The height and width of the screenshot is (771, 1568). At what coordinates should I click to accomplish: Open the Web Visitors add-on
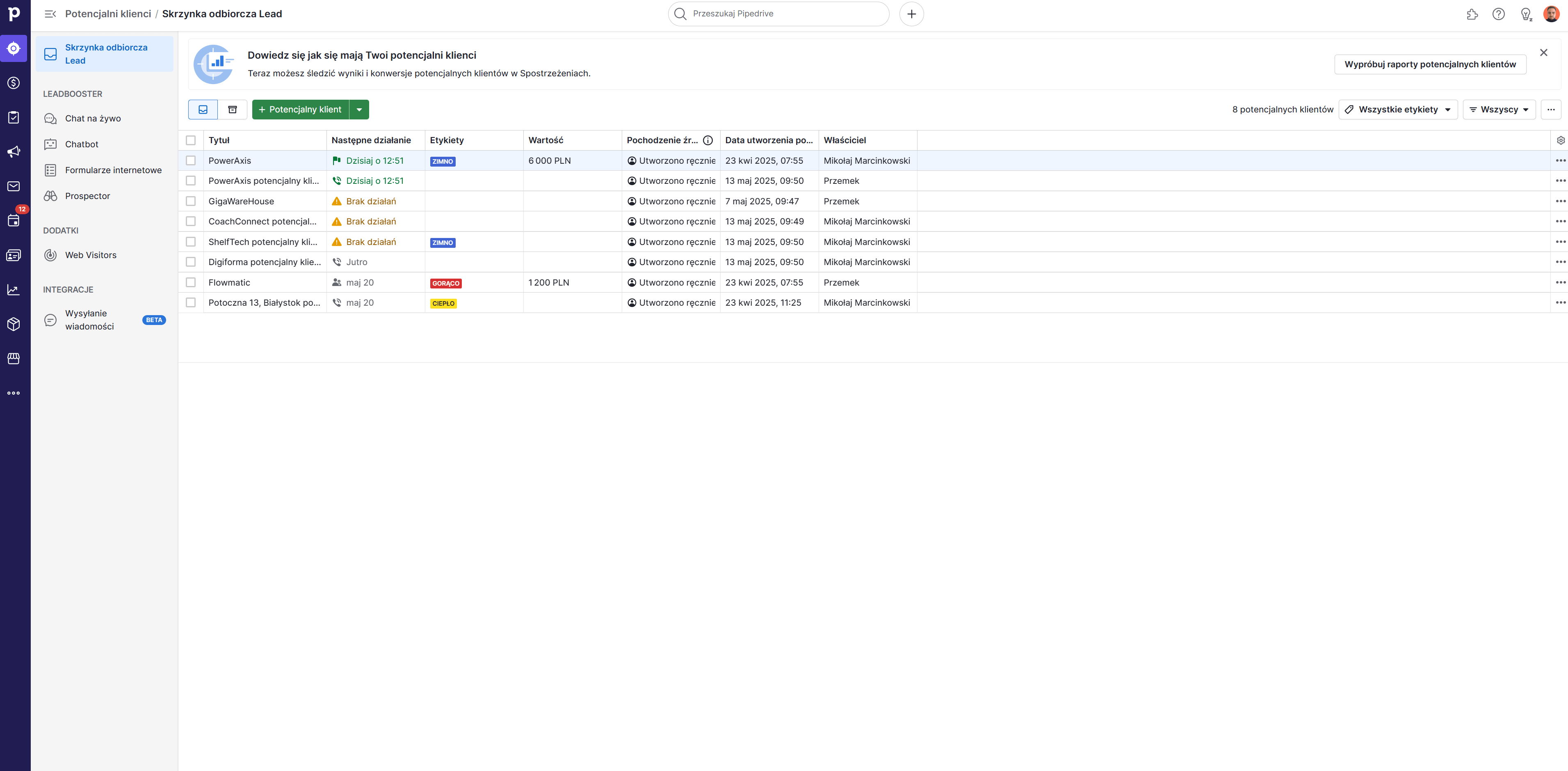(x=104, y=255)
